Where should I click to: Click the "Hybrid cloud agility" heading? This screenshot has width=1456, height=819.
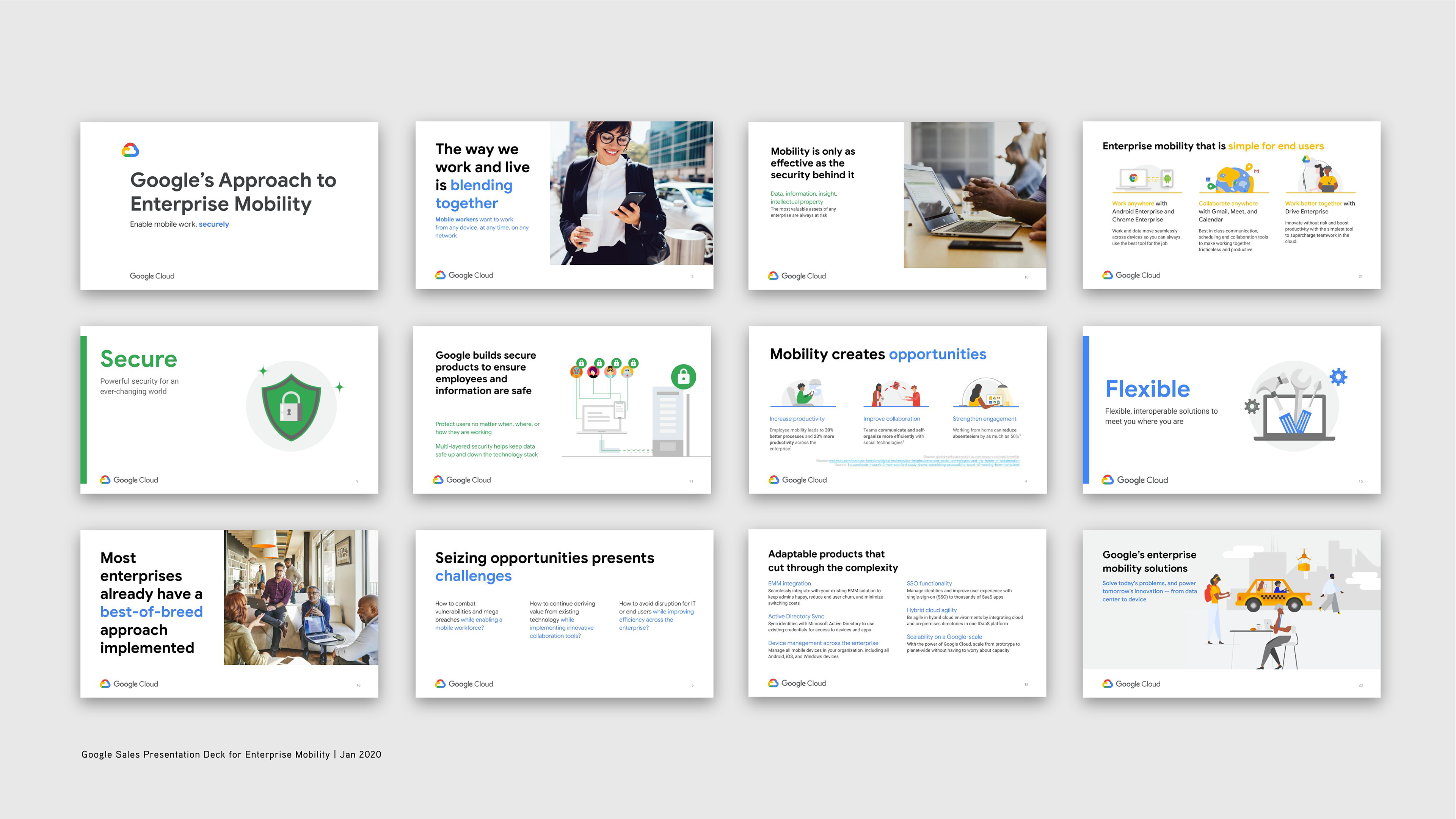[x=932, y=610]
